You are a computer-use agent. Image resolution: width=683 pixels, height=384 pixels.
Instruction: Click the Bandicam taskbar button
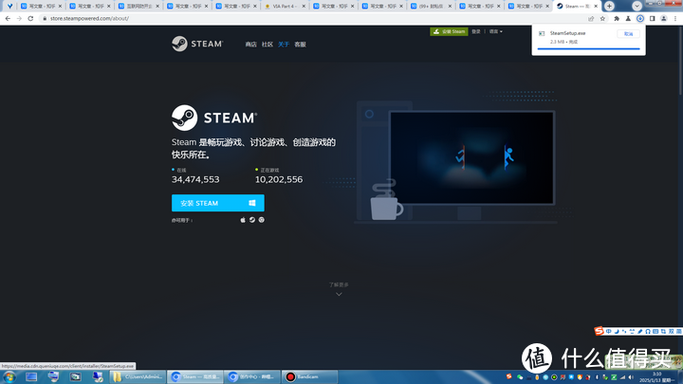click(x=309, y=377)
